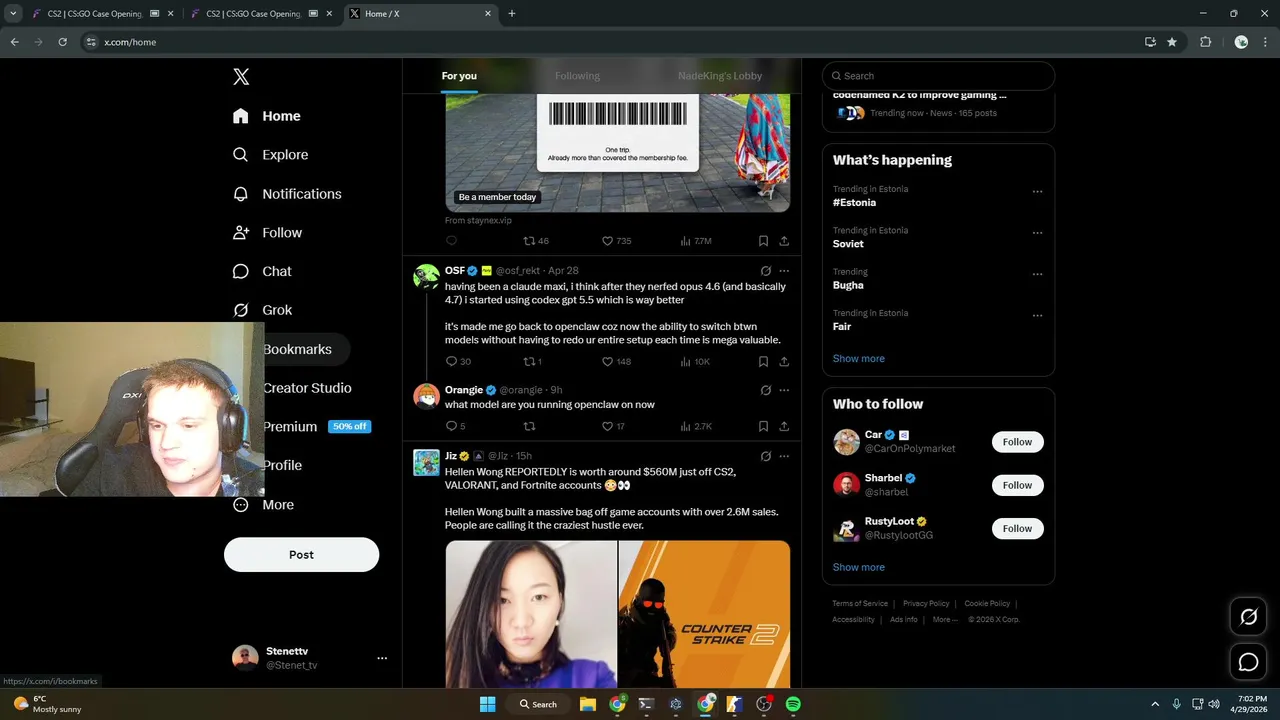This screenshot has width=1280, height=720.
Task: Open Chat in the sidebar
Action: pos(263,271)
